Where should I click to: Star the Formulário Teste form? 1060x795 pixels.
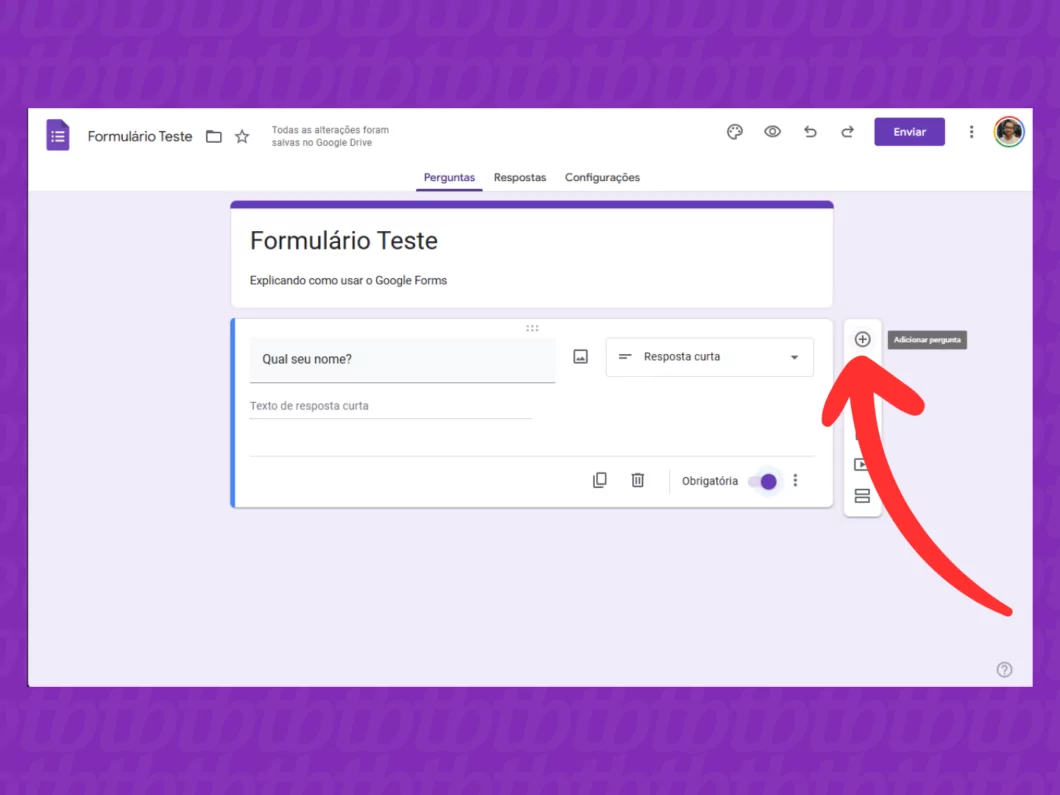click(x=242, y=137)
